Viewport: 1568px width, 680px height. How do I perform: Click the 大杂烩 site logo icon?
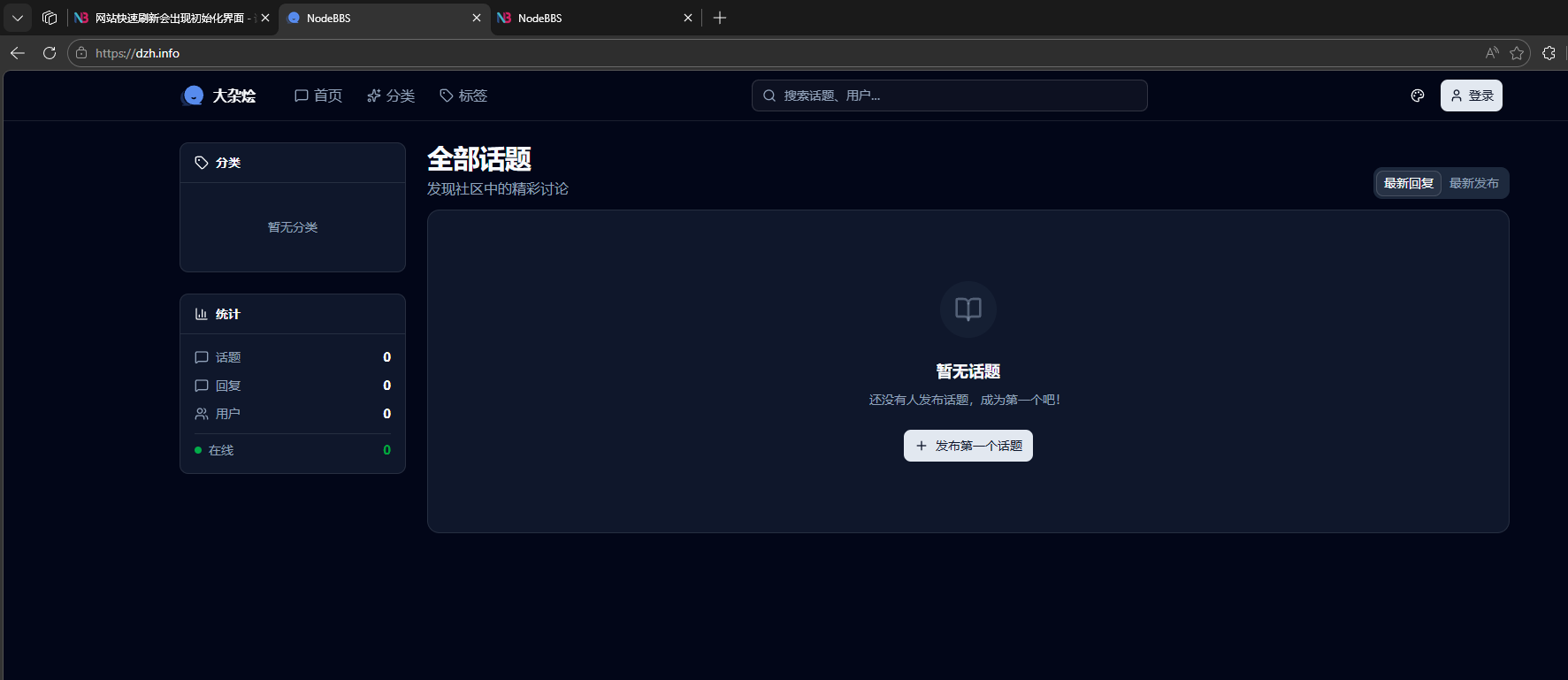192,96
